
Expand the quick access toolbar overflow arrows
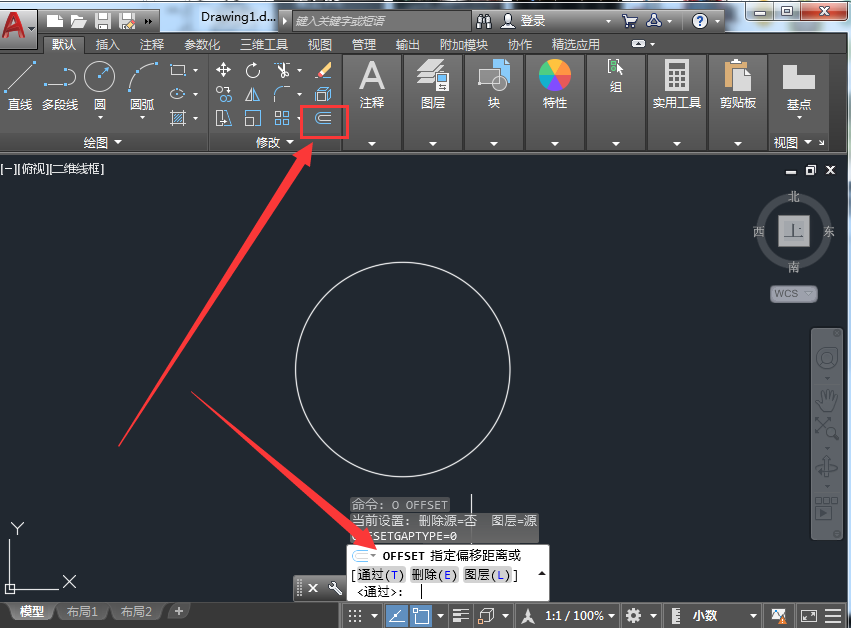click(x=148, y=22)
